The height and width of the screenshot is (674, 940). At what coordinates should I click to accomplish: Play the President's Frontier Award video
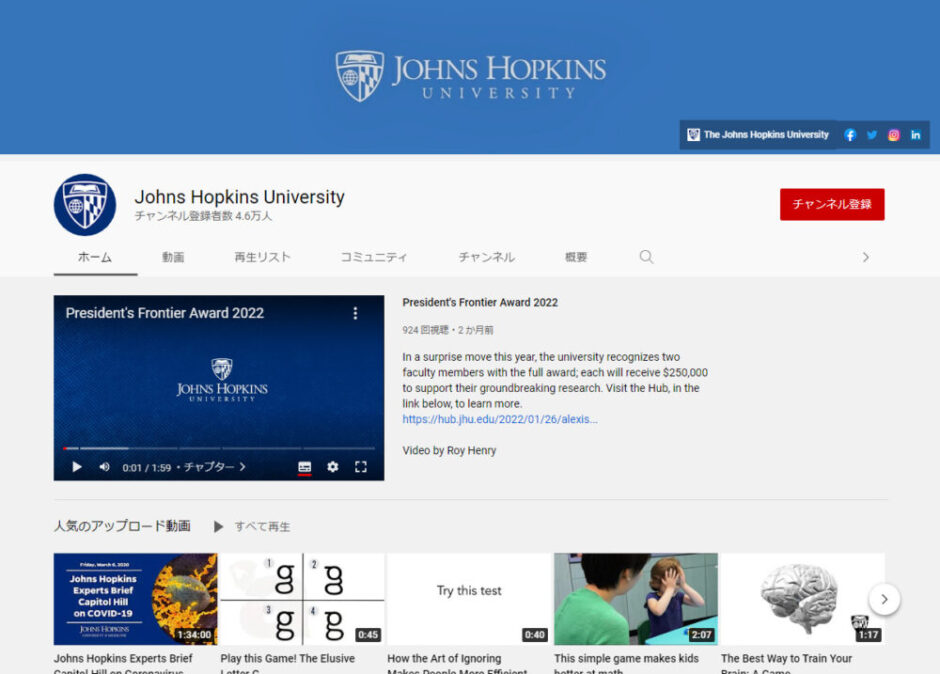tap(77, 467)
